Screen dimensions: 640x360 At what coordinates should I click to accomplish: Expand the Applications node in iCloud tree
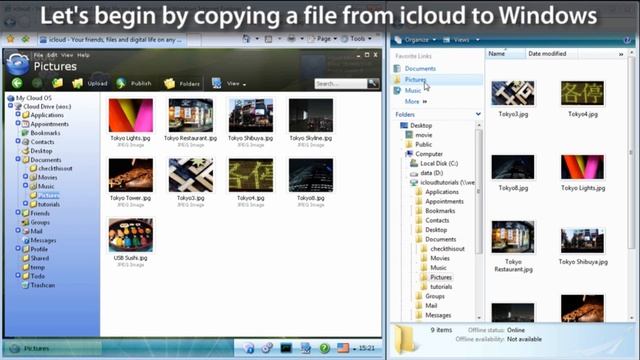point(18,114)
